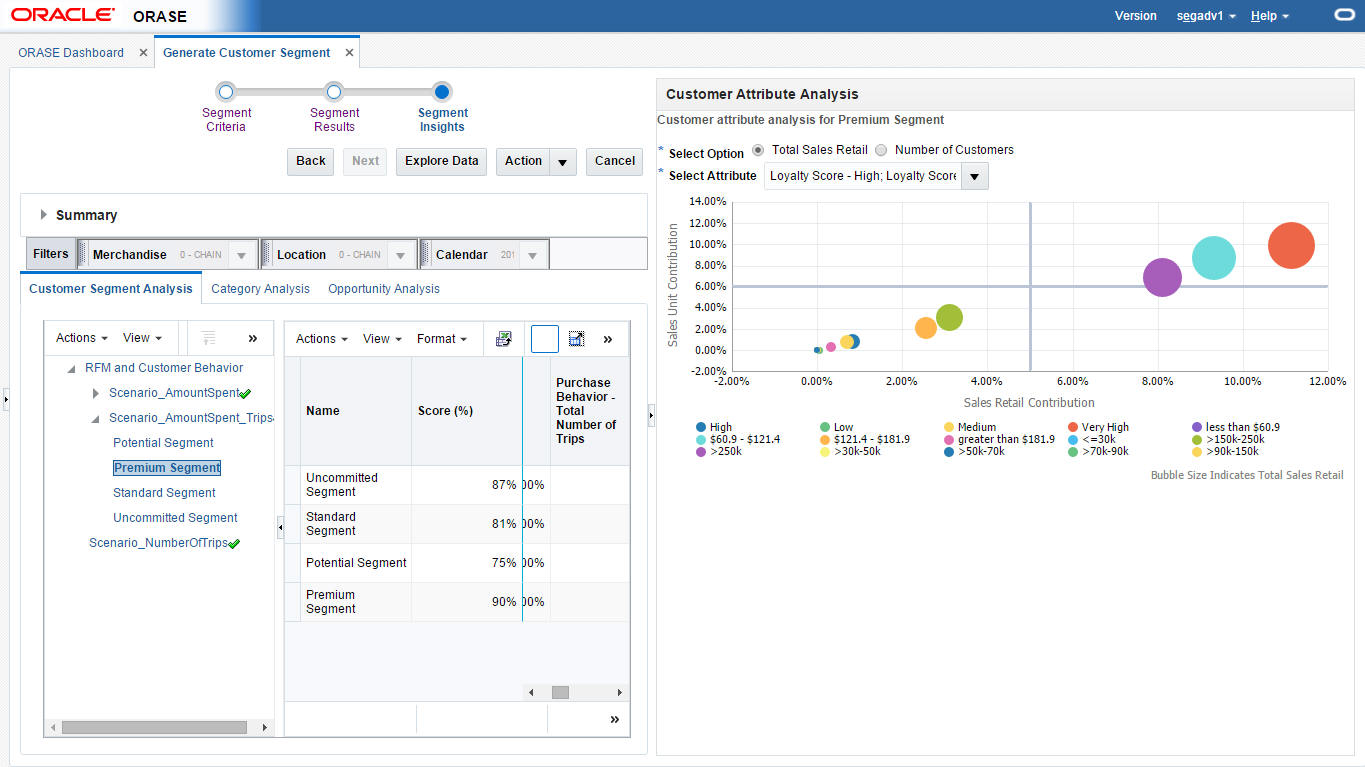
Task: Expand the Summary section
Action: [44, 215]
